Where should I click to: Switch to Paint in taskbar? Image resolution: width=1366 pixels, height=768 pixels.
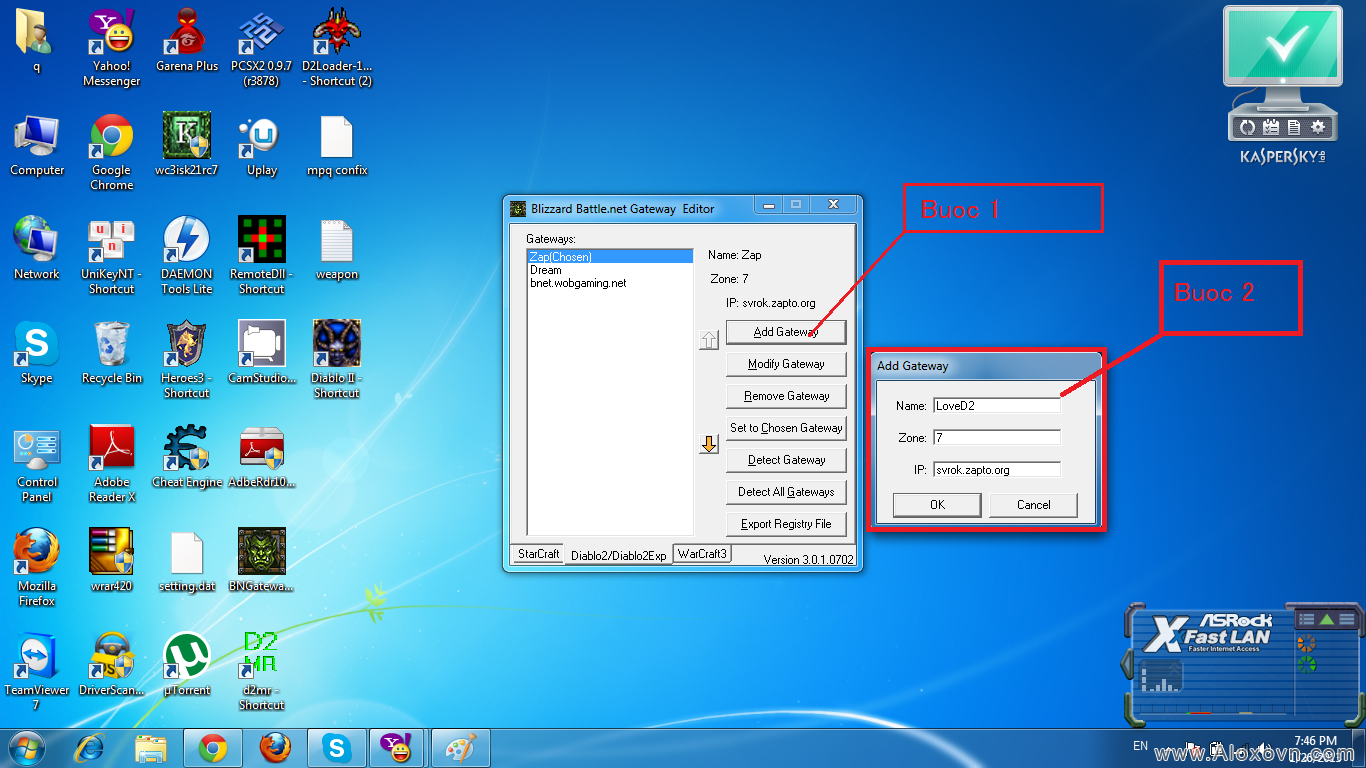click(x=459, y=747)
